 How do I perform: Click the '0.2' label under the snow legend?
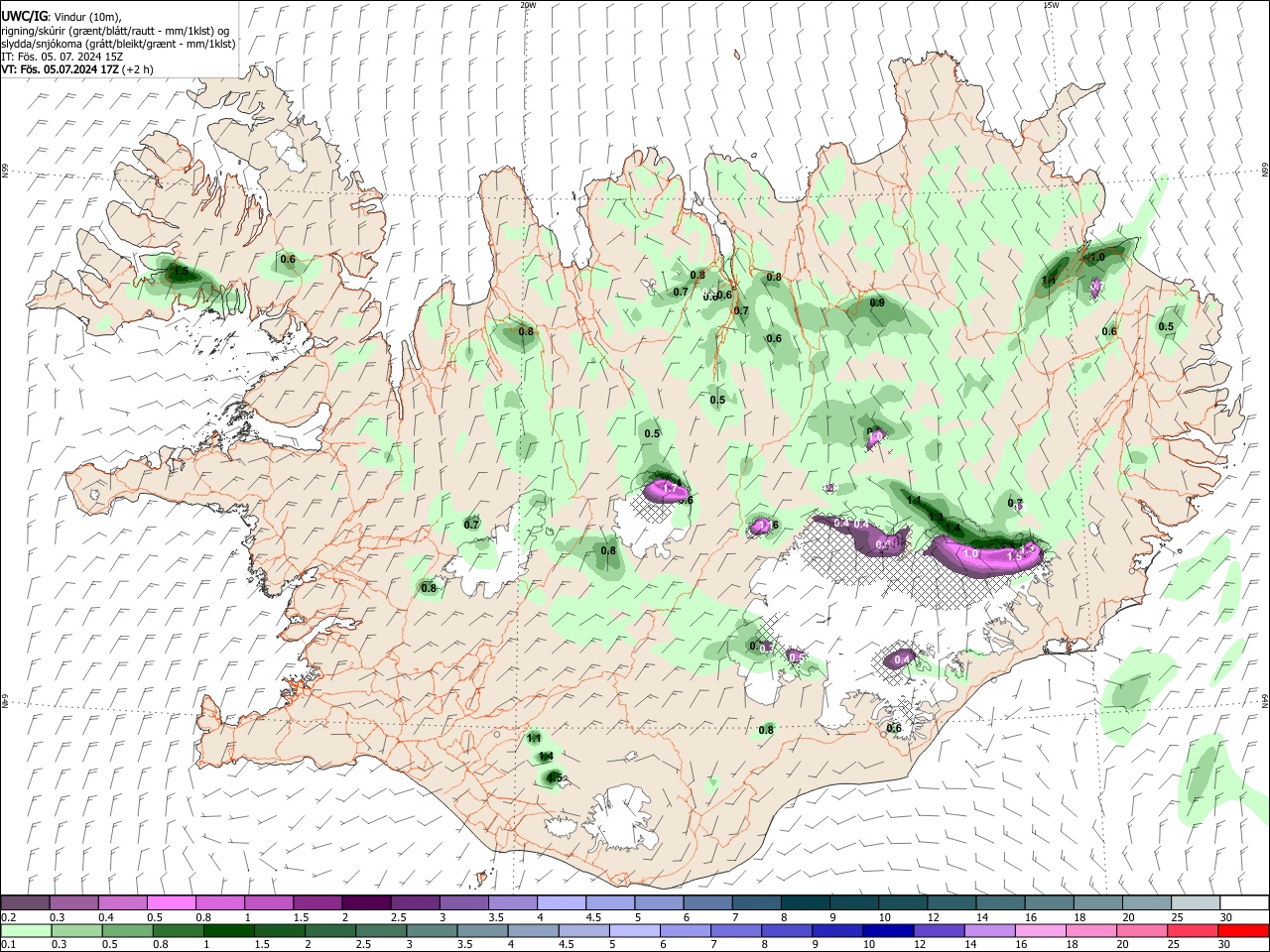tap(7, 917)
